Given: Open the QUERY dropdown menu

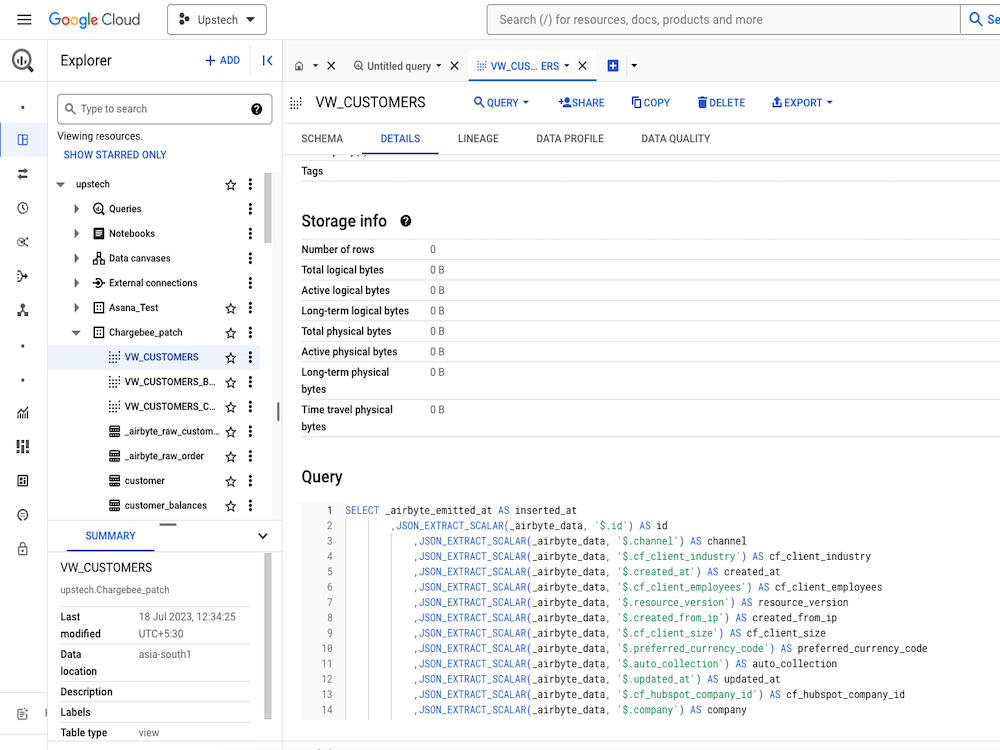Looking at the screenshot, I should pyautogui.click(x=501, y=103).
